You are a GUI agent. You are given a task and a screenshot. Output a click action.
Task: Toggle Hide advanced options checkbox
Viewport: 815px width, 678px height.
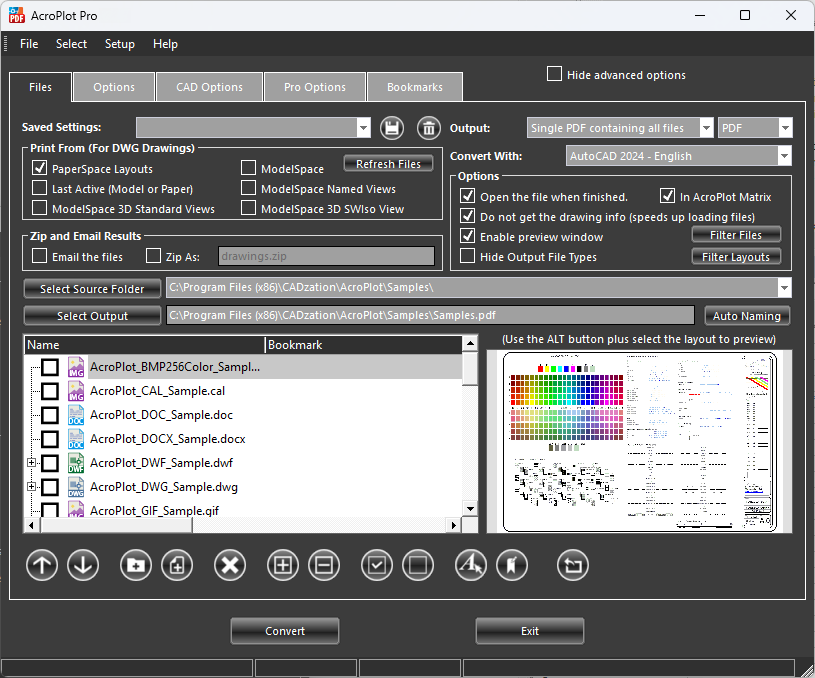555,74
